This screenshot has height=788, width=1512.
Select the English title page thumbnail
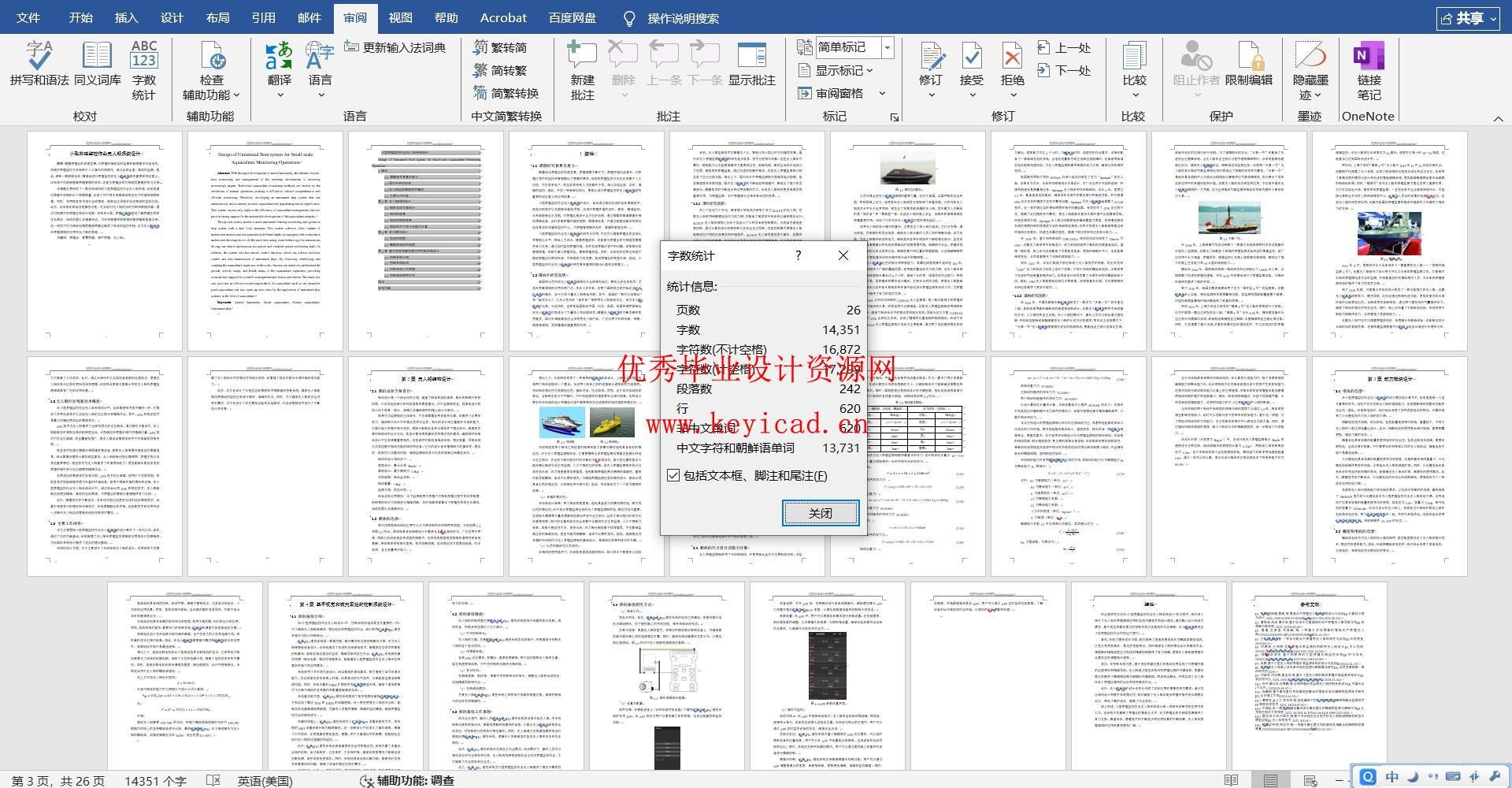(x=265, y=241)
